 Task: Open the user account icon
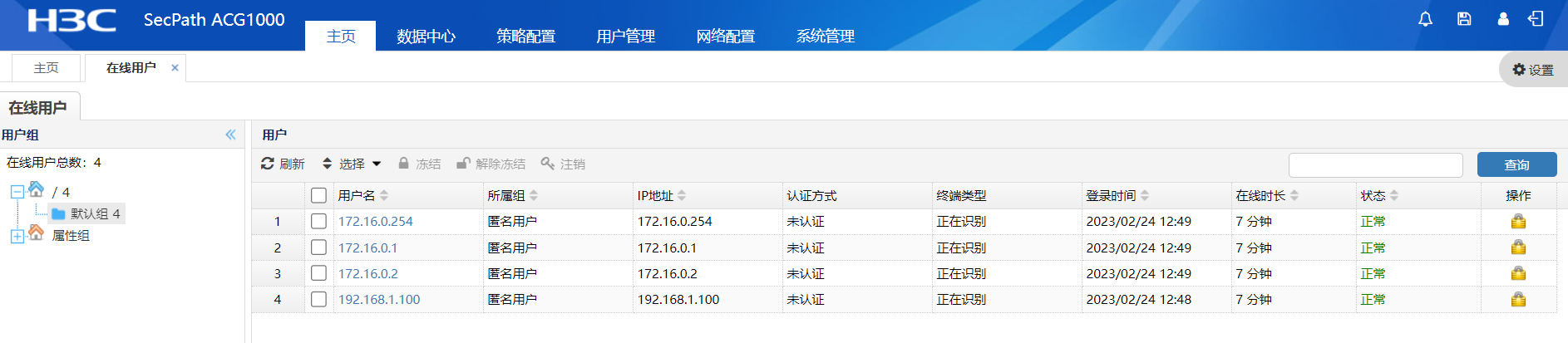click(1503, 19)
